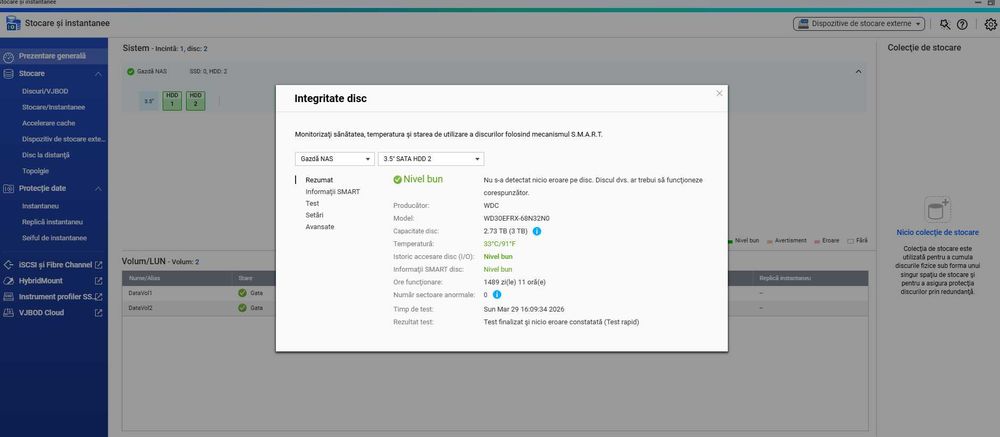The width and height of the screenshot is (1000, 437).
Task: Click the Eroare legend swatch
Action: point(818,241)
